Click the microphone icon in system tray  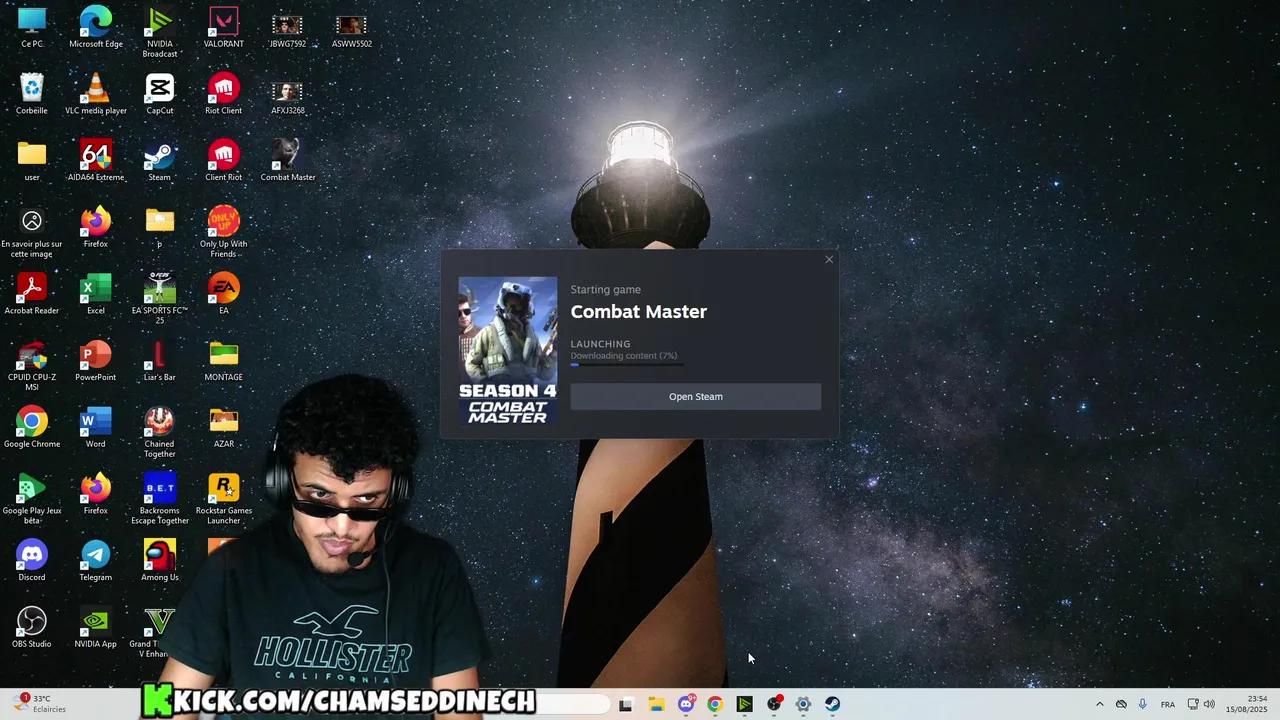coord(1143,705)
